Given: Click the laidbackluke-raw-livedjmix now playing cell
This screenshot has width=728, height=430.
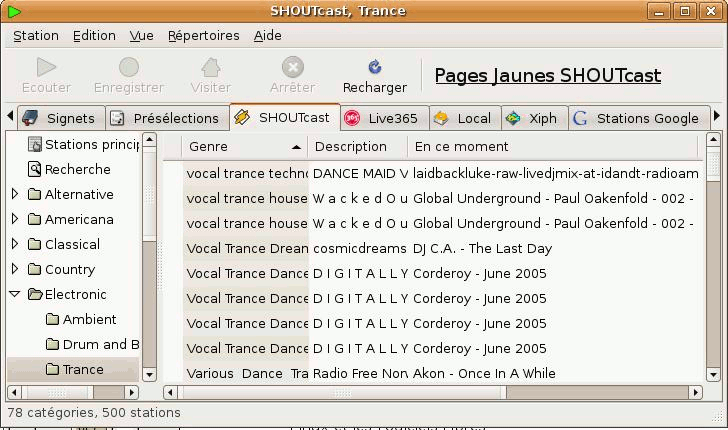Looking at the screenshot, I should 556,174.
